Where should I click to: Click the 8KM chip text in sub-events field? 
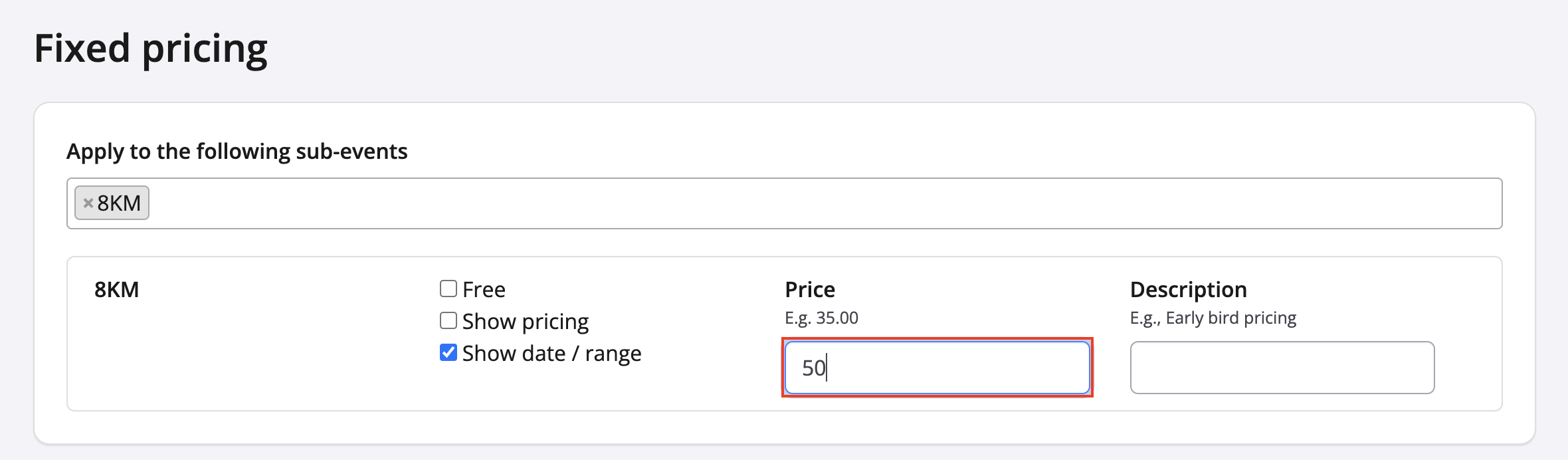tap(119, 203)
